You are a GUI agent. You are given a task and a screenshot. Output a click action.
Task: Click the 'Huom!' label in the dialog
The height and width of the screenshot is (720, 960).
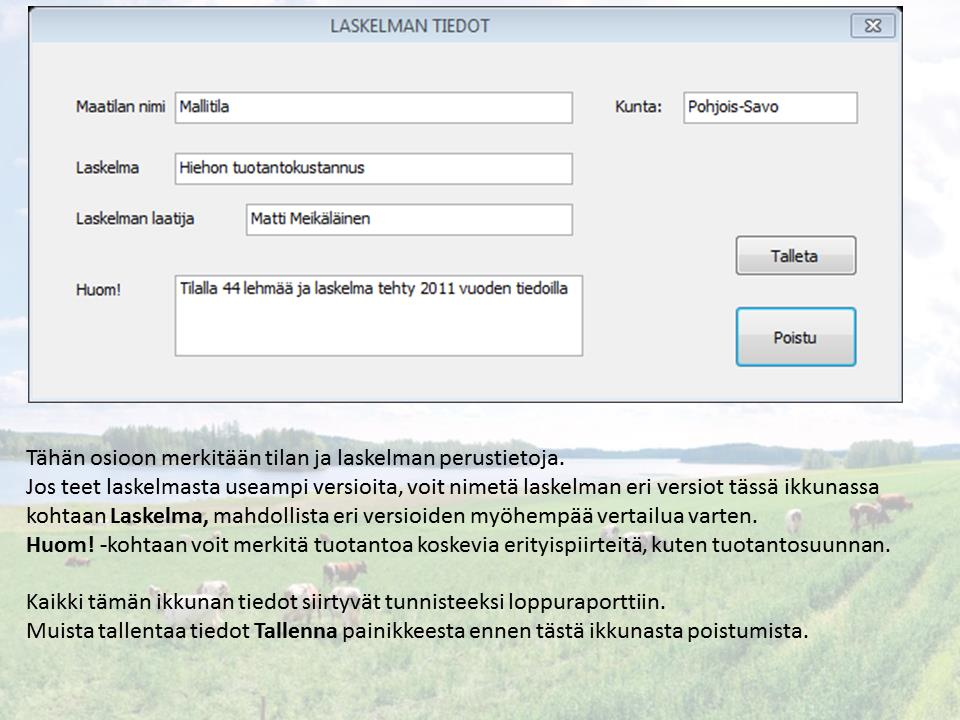pyautogui.click(x=98, y=290)
